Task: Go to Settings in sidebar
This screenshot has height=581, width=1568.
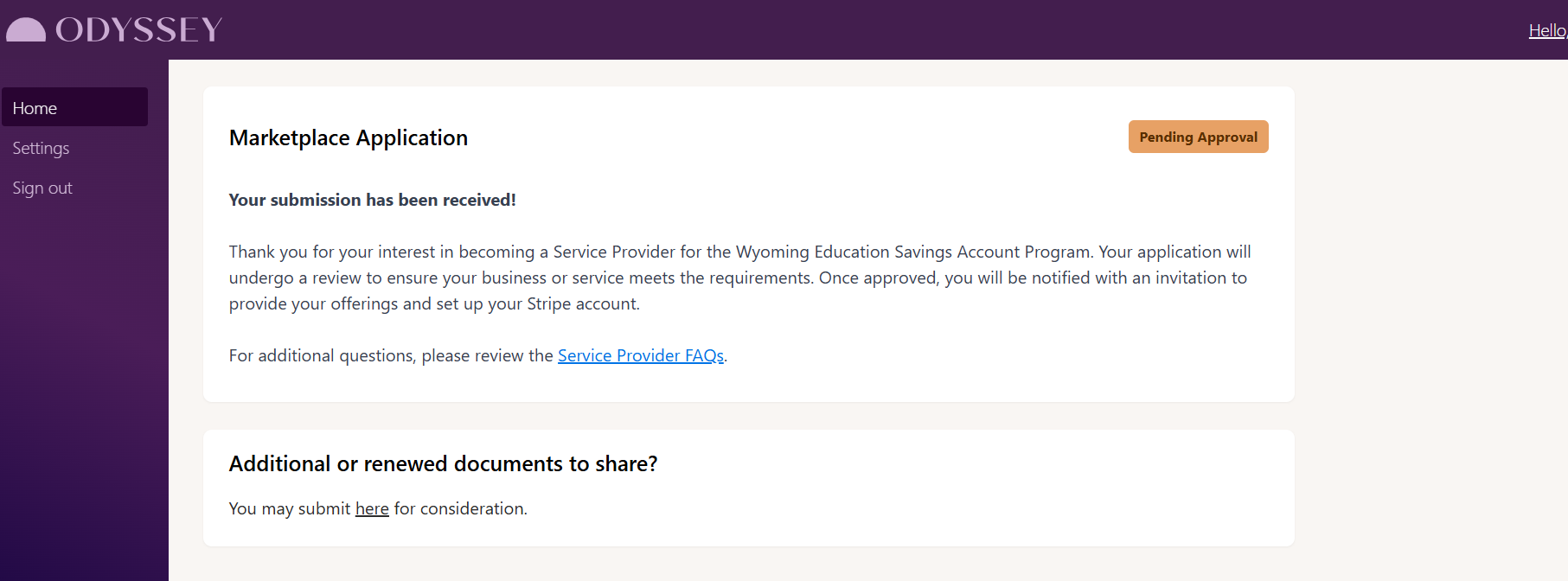Action: pyautogui.click(x=41, y=148)
